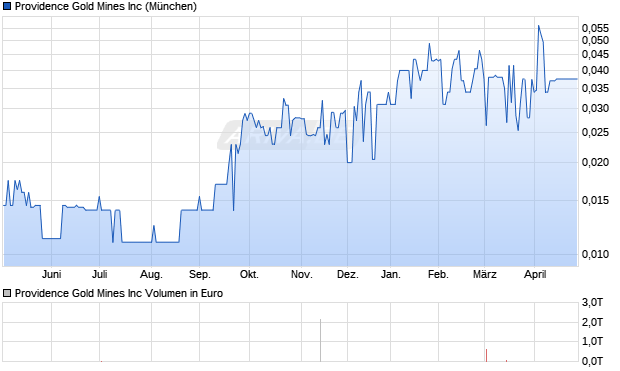The image size is (620, 371).
Task: Click the 0,050 price axis value
Action: click(595, 40)
